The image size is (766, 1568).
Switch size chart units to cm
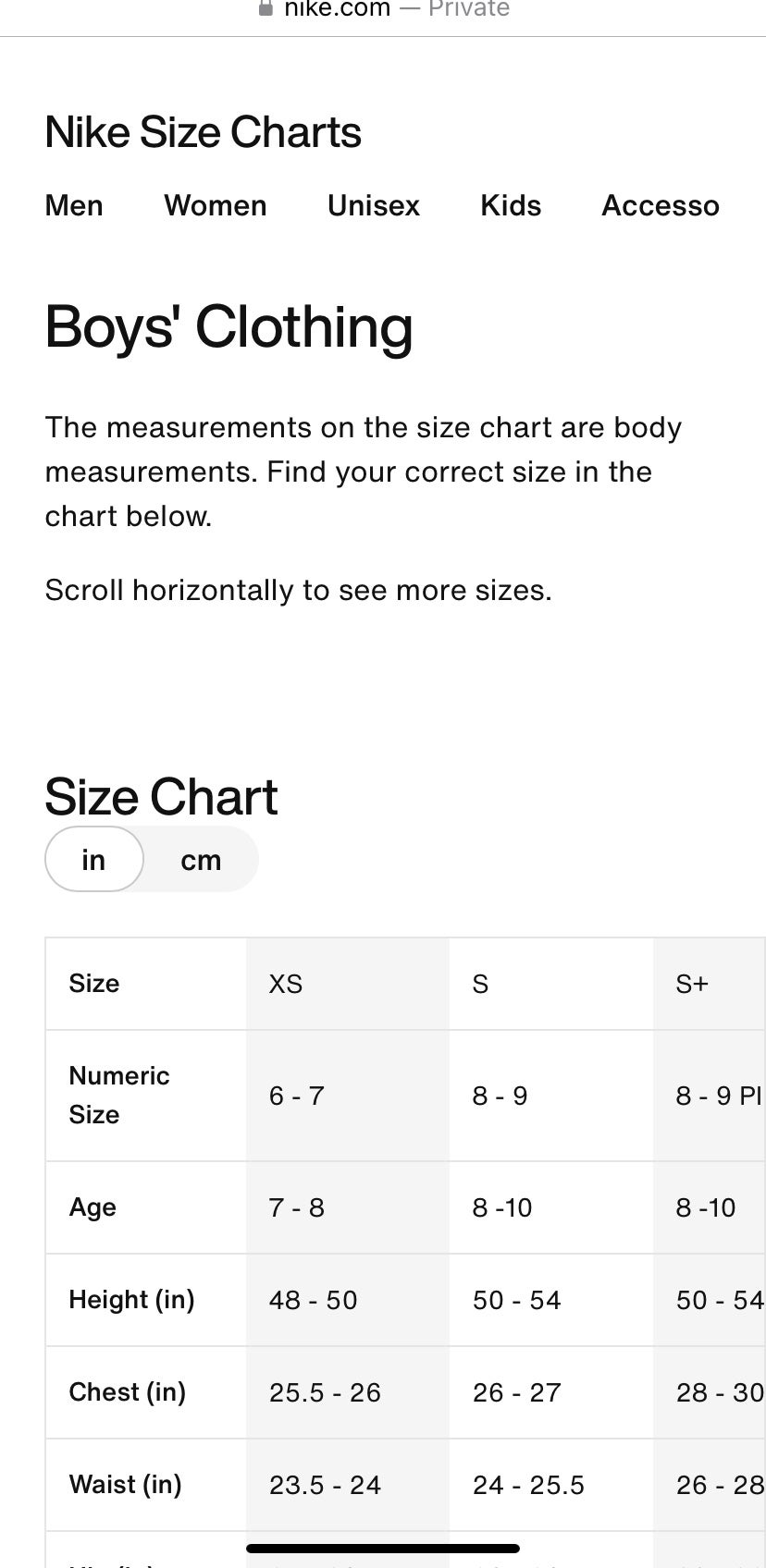pyautogui.click(x=201, y=860)
